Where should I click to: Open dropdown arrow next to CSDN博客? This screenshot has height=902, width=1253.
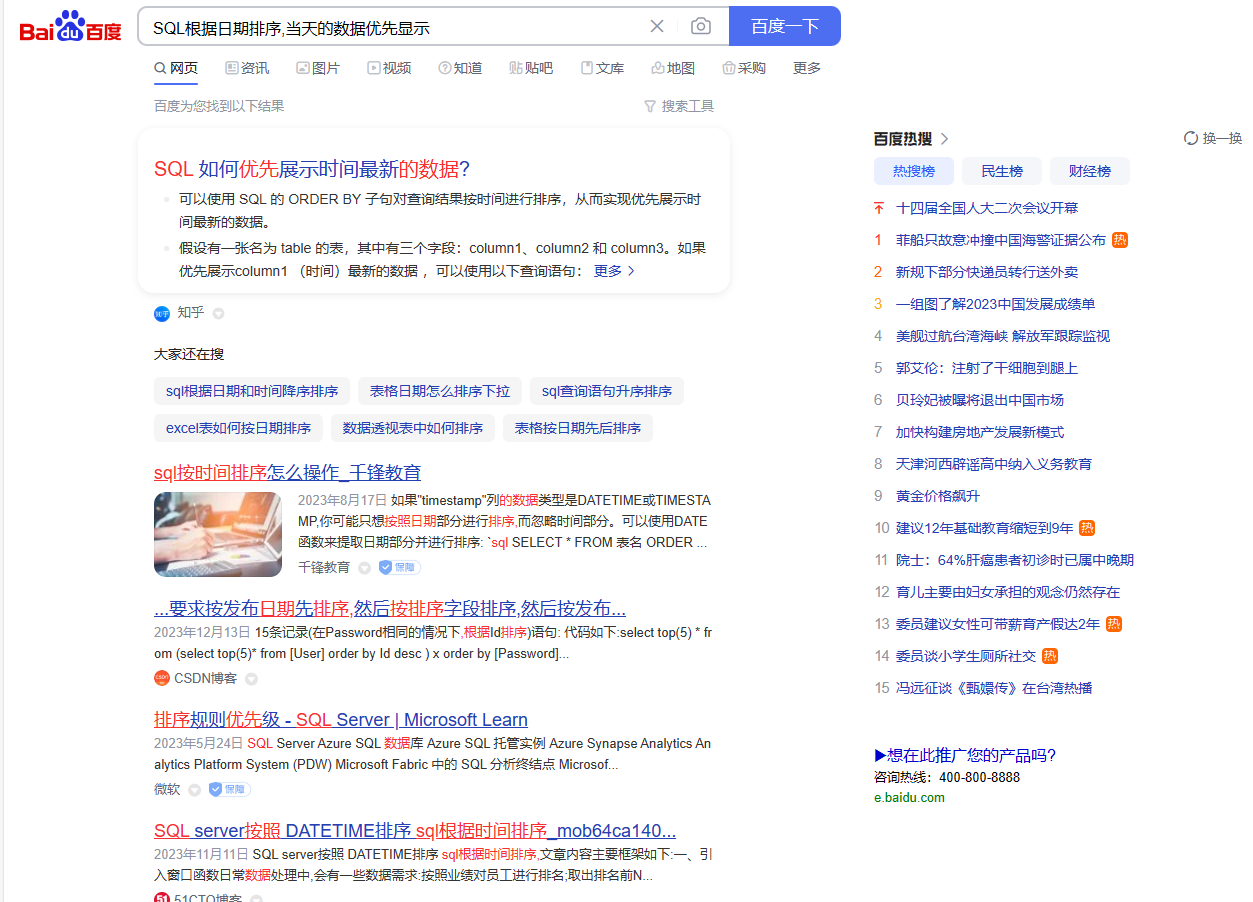[x=251, y=679]
